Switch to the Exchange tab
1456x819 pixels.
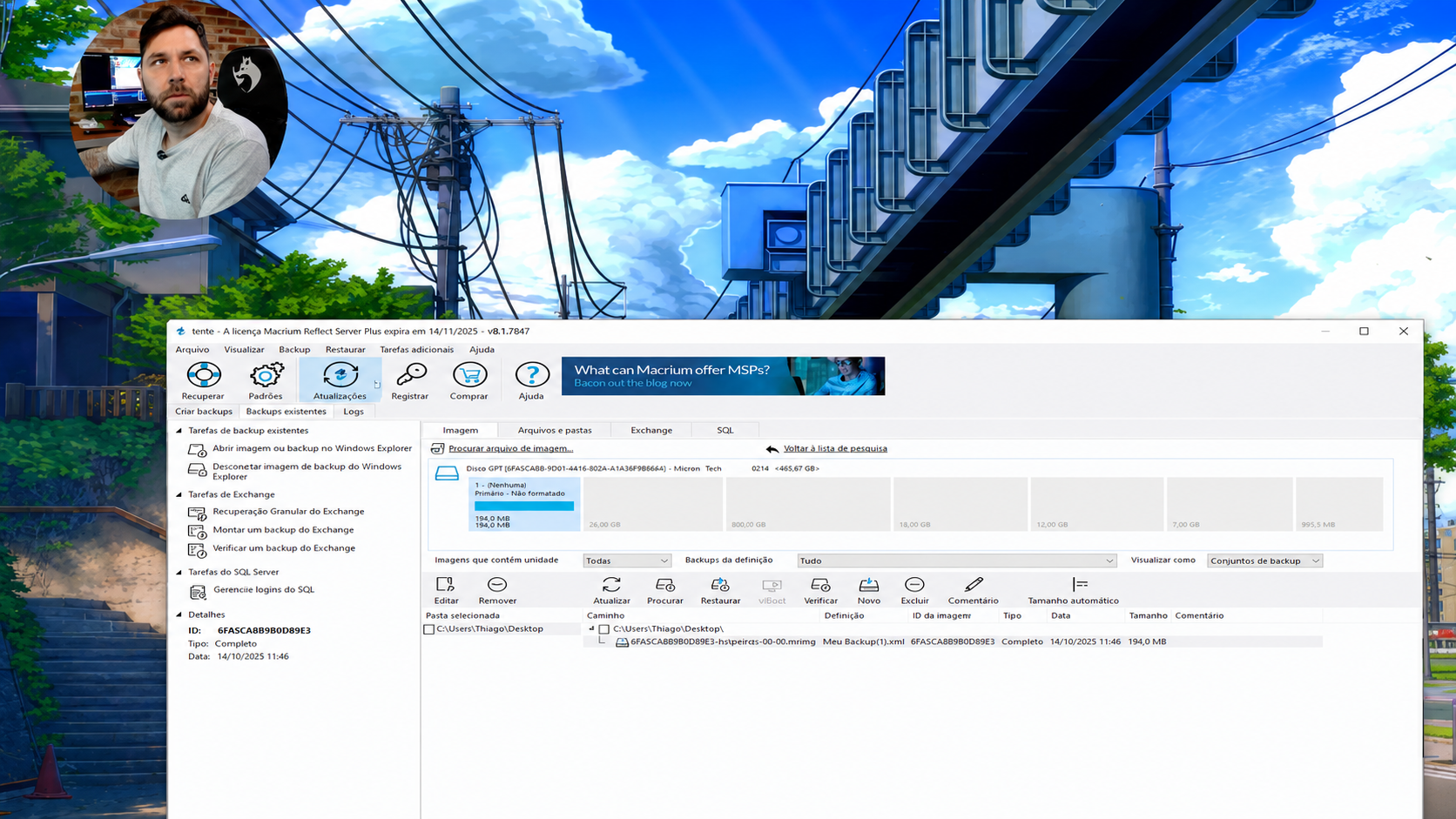[x=651, y=430]
